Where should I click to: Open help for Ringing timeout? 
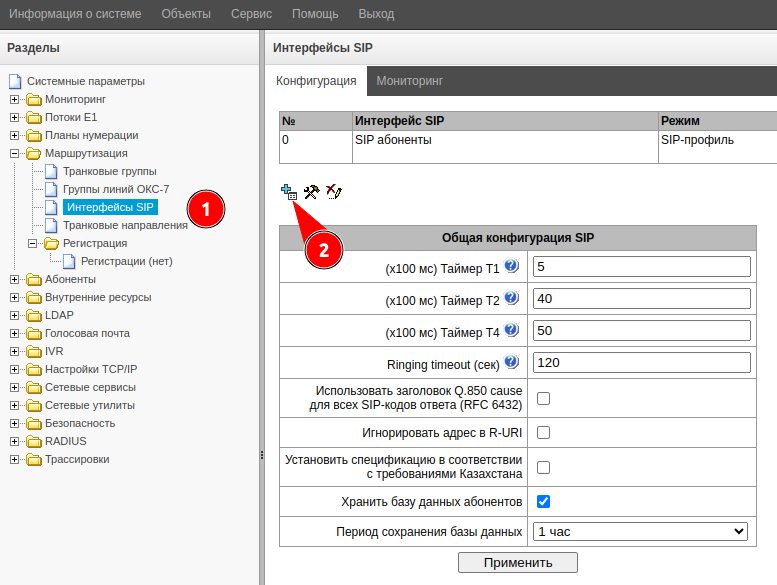pyautogui.click(x=511, y=362)
